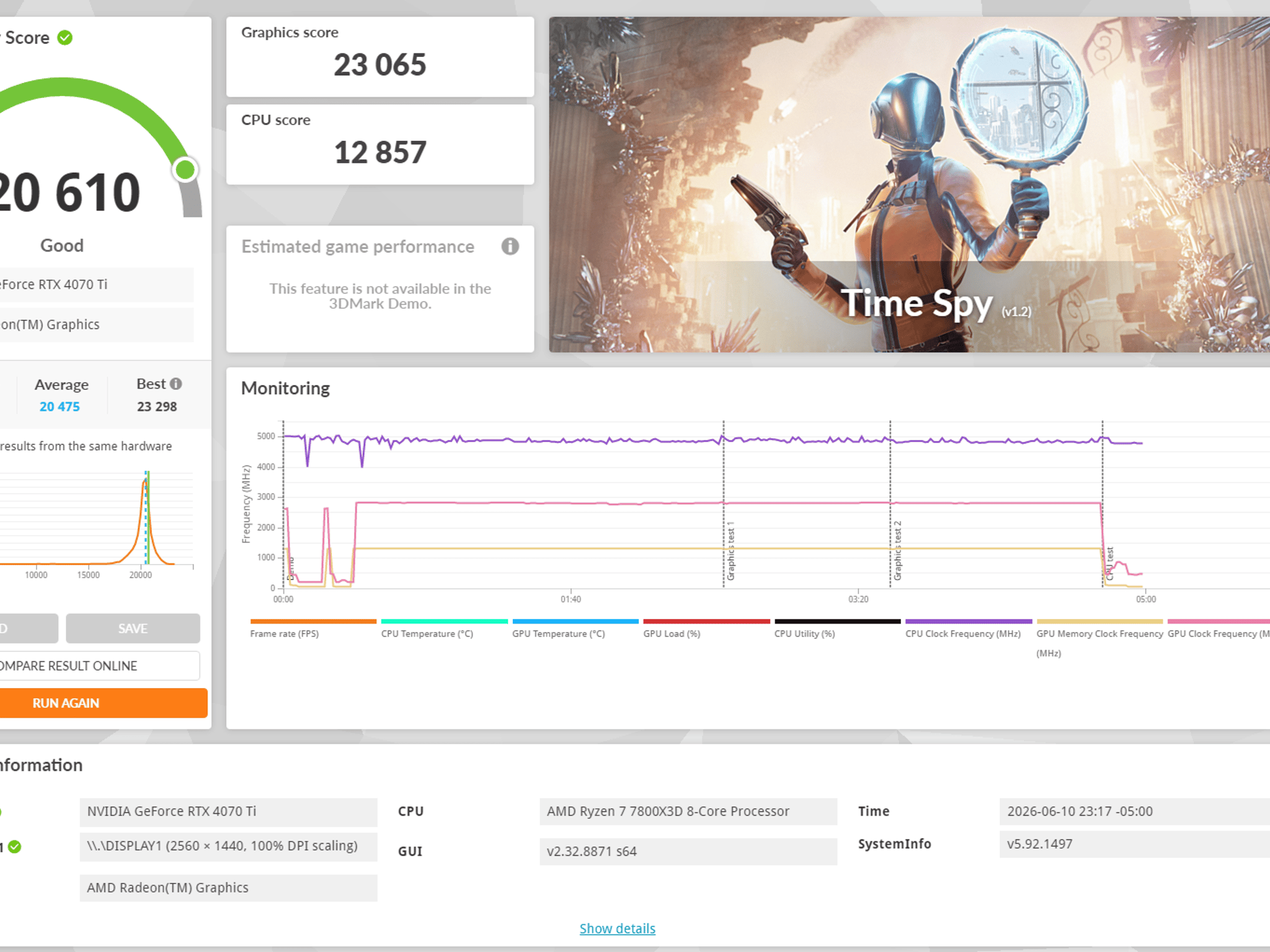
Task: Click the Time Spy benchmark banner image
Action: (x=909, y=185)
